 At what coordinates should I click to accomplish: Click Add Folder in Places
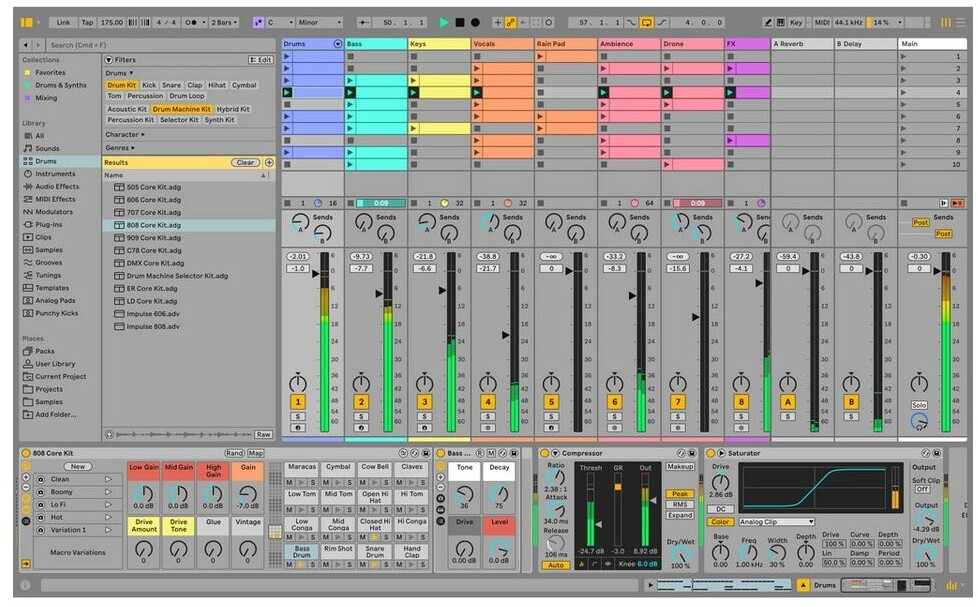coord(56,414)
